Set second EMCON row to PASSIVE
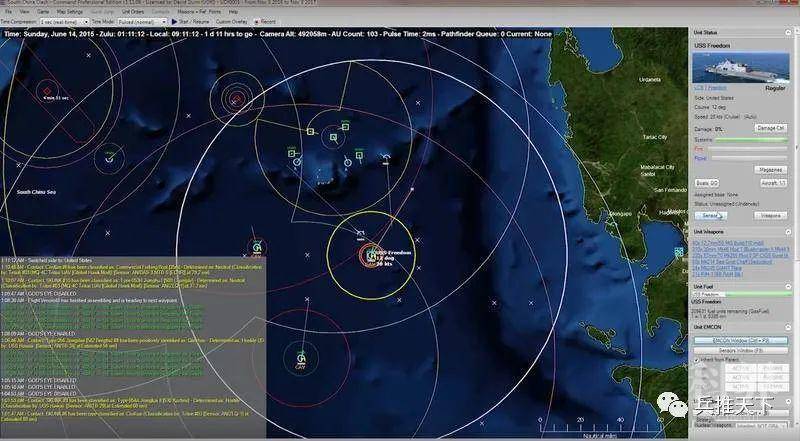Screen dimensions: 800x441 (772, 377)
